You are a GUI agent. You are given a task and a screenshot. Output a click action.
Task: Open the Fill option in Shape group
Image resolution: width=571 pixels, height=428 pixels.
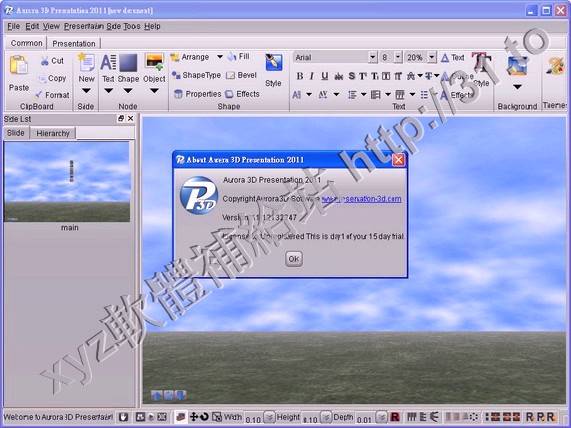coord(239,56)
